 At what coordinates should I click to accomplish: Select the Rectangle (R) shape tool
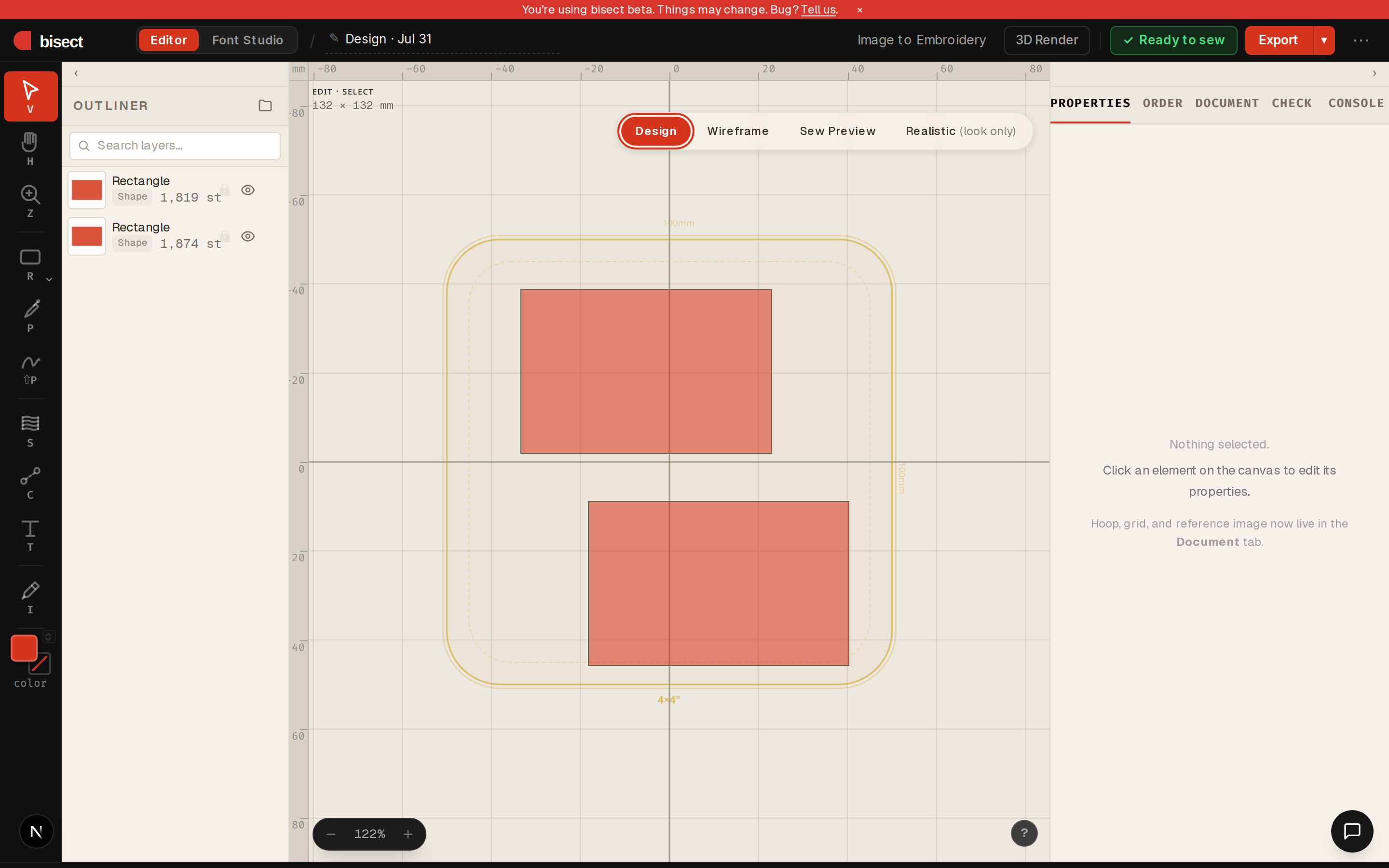pyautogui.click(x=30, y=263)
